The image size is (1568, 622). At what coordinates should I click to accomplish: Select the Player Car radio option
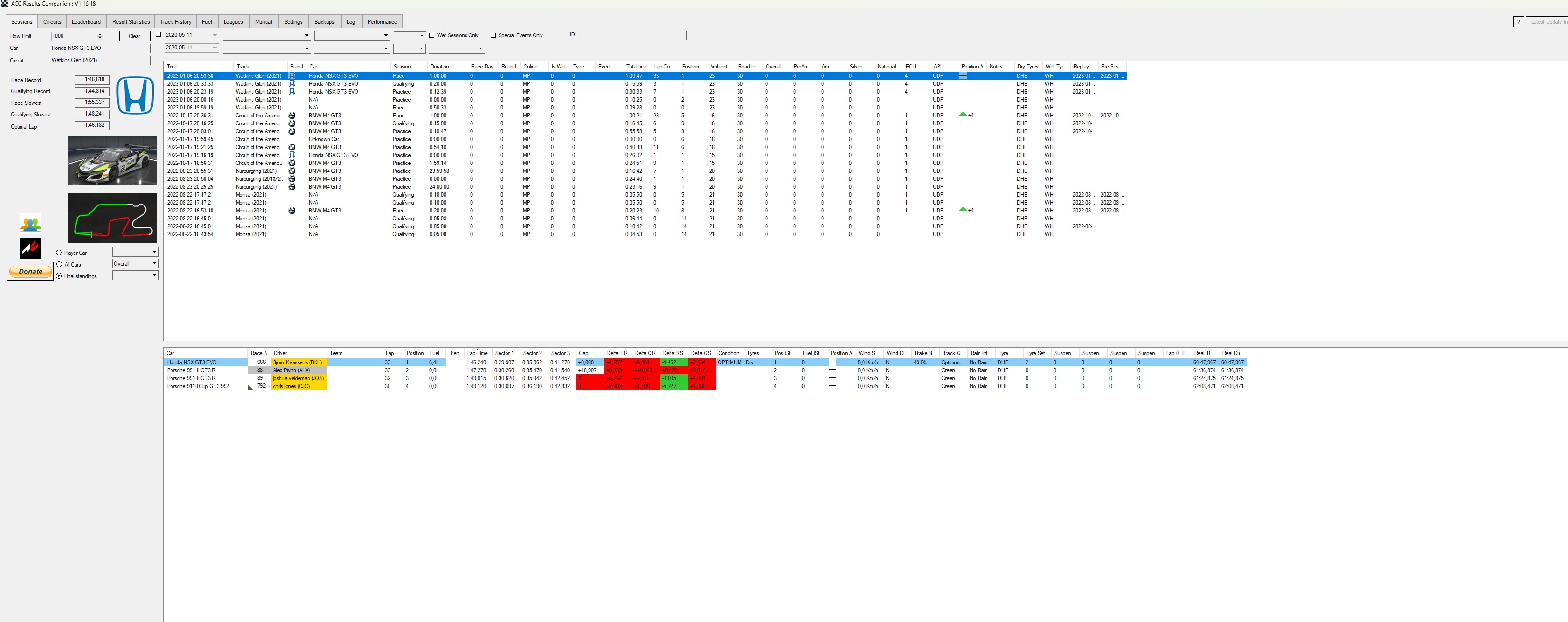click(x=59, y=253)
